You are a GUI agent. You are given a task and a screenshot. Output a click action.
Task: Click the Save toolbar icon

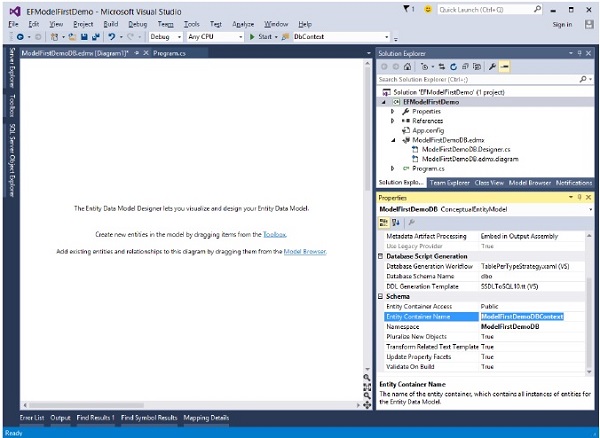(84, 37)
